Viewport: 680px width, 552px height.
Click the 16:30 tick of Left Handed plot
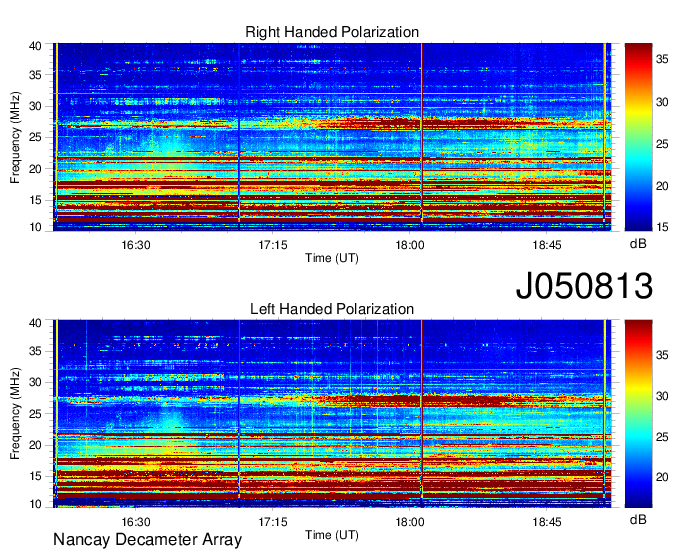tap(136, 522)
